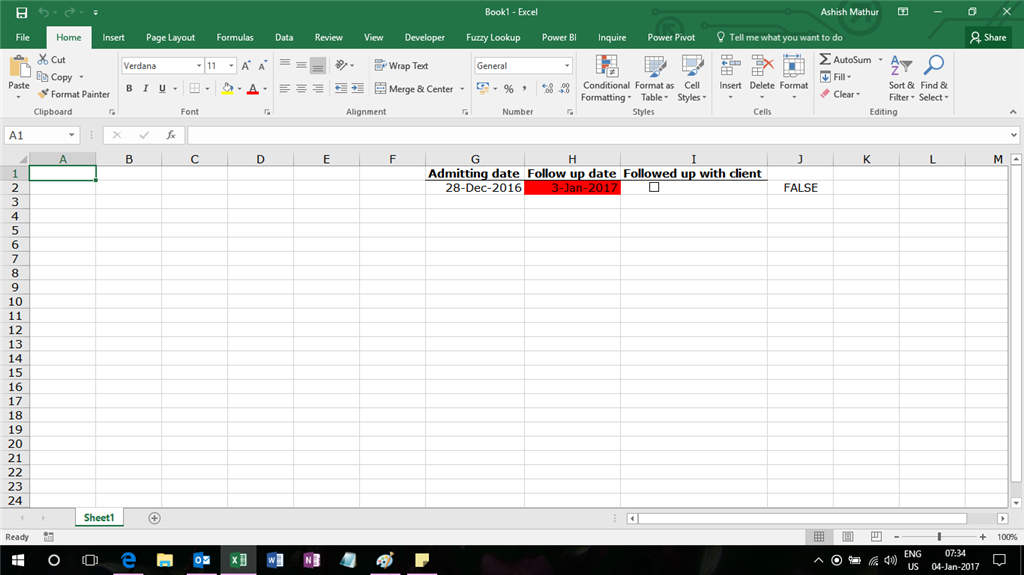
Task: Switch to the Power Pivot tab
Action: [x=671, y=37]
